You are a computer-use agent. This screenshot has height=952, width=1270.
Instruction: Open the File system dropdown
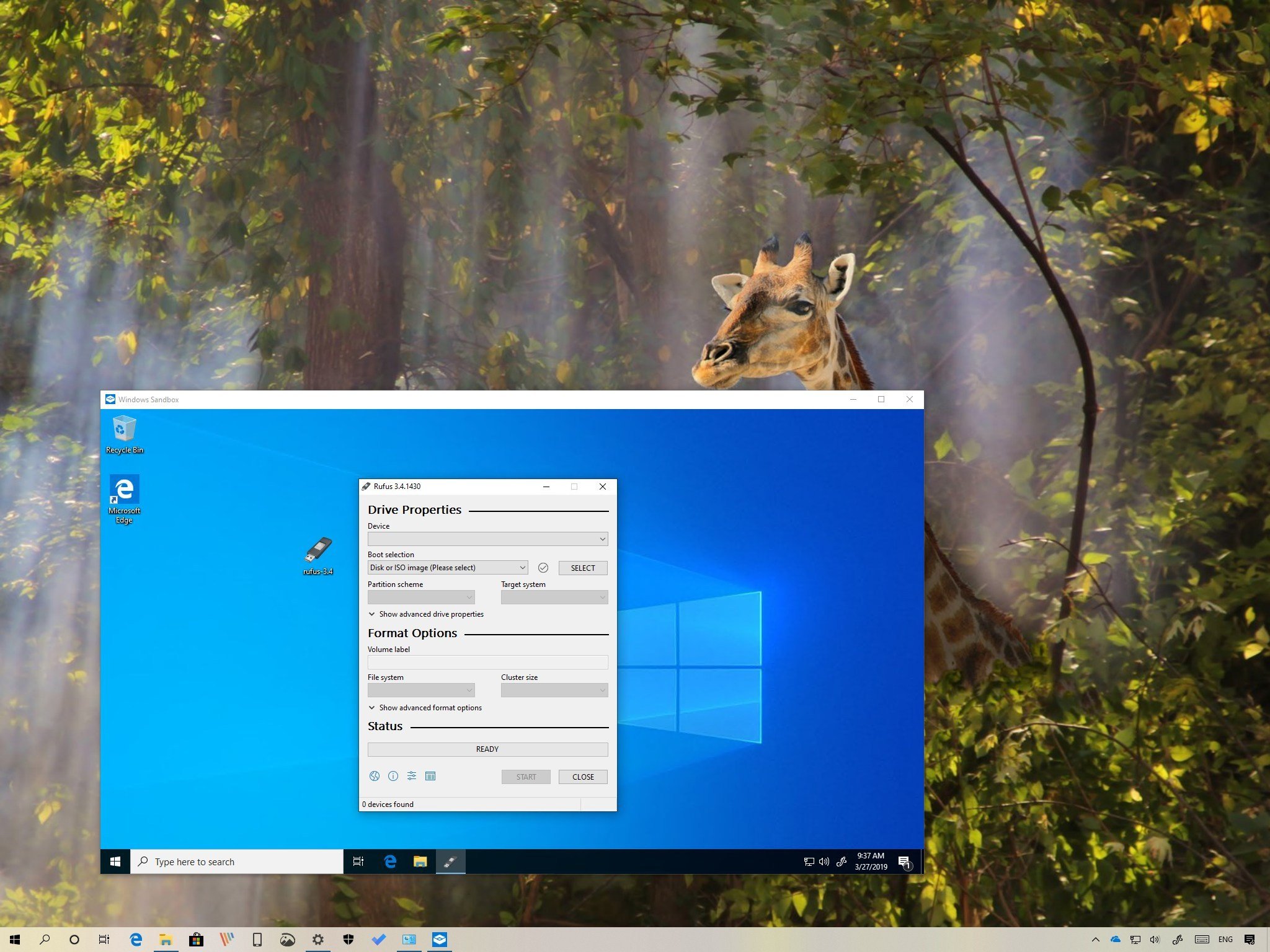(421, 690)
